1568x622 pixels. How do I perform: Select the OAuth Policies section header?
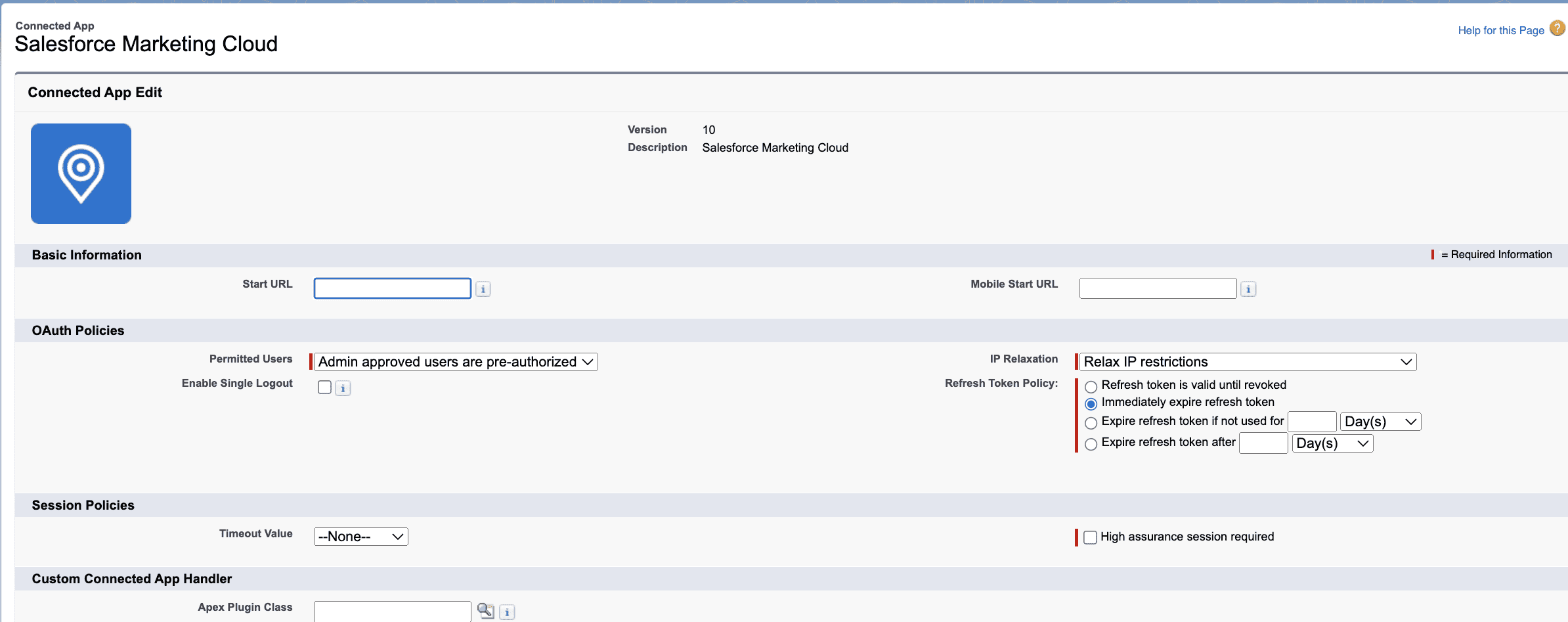pos(78,330)
